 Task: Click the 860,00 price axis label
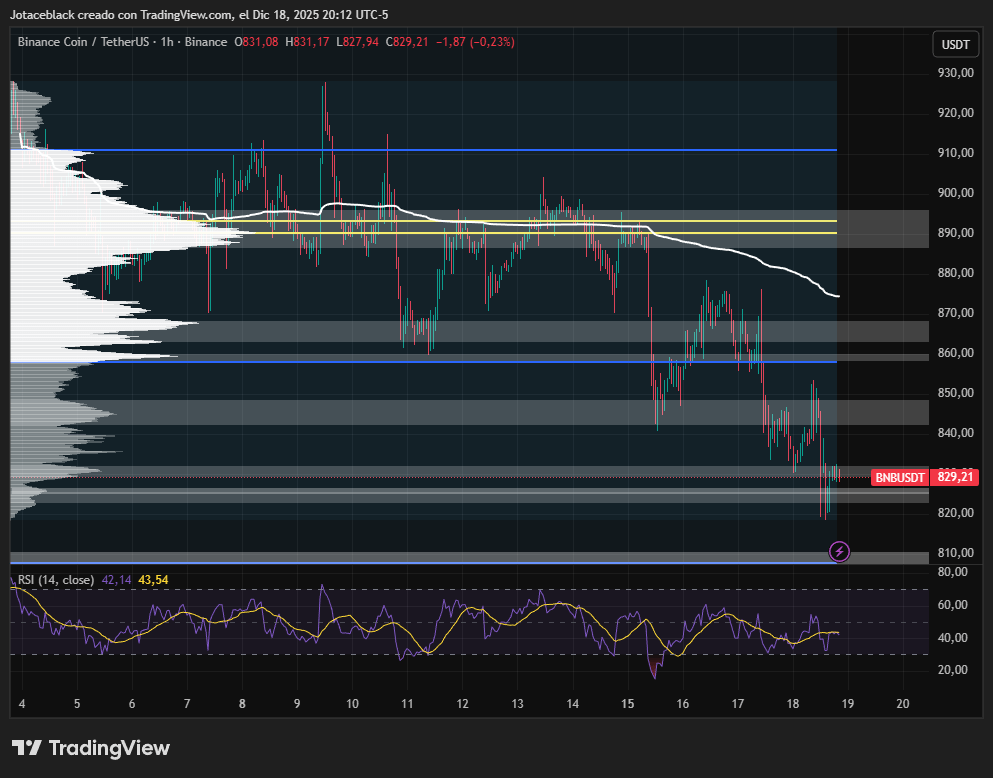(x=955, y=353)
